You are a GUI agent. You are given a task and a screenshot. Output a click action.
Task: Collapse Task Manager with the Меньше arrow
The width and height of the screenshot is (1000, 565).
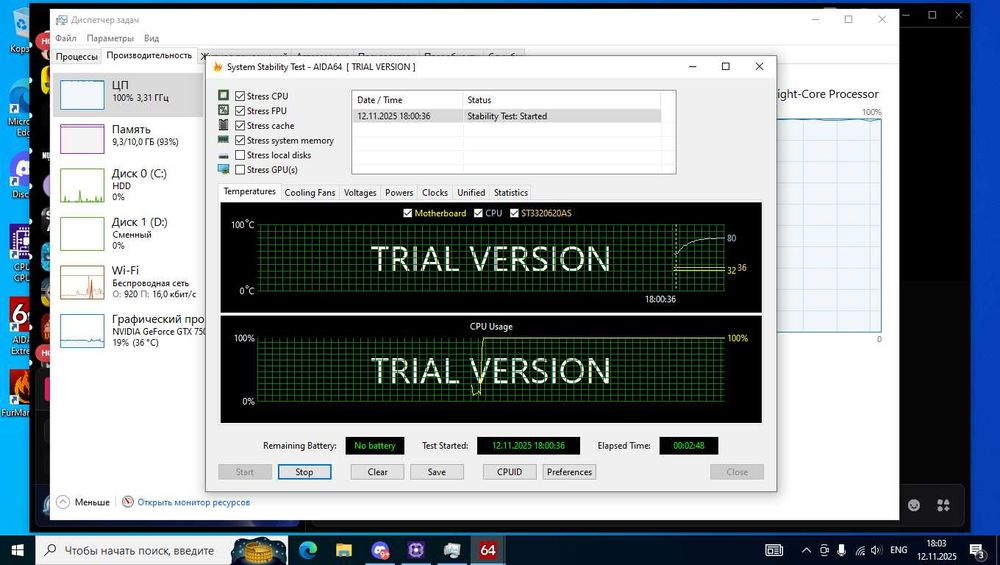point(63,502)
